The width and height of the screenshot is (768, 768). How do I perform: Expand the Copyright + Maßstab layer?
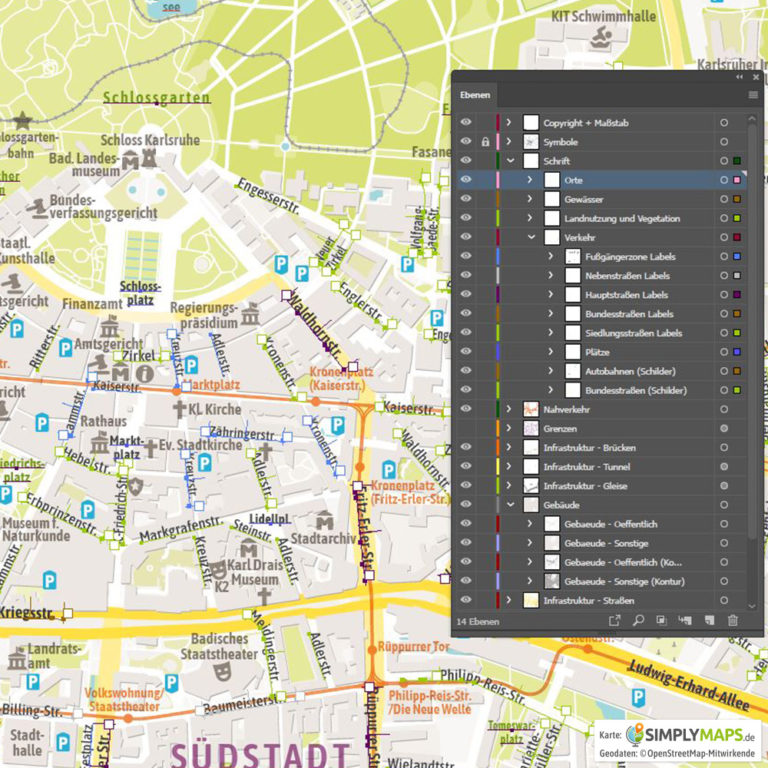click(509, 122)
